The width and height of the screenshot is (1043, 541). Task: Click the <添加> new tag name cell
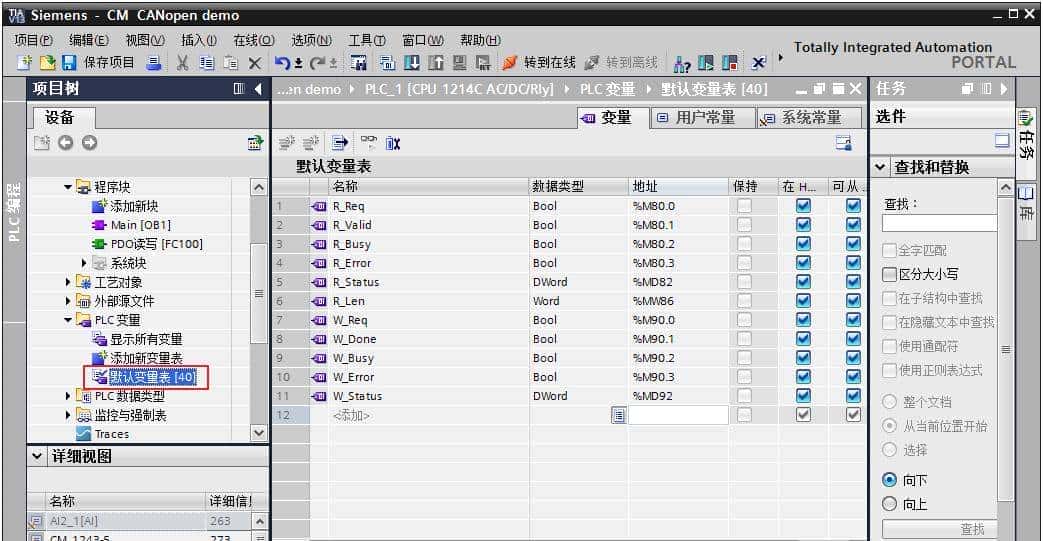click(429, 415)
